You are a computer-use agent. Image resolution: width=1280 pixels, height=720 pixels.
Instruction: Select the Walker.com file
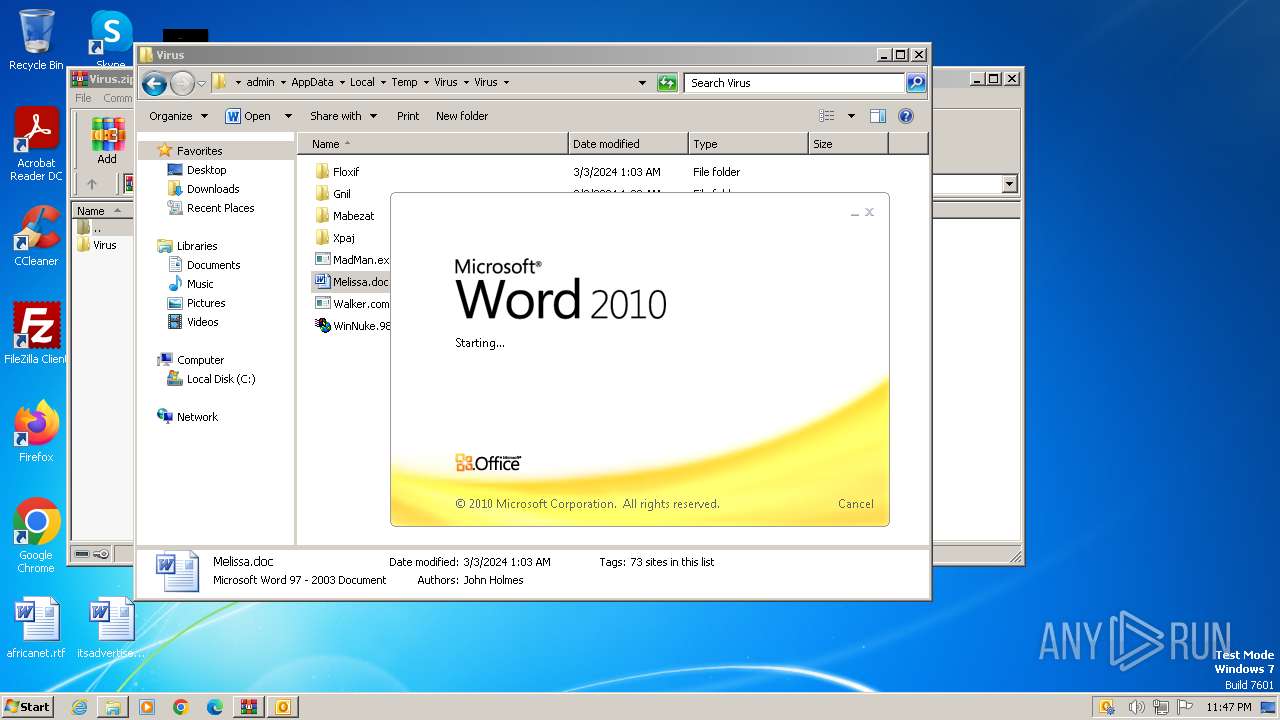[x=352, y=304]
